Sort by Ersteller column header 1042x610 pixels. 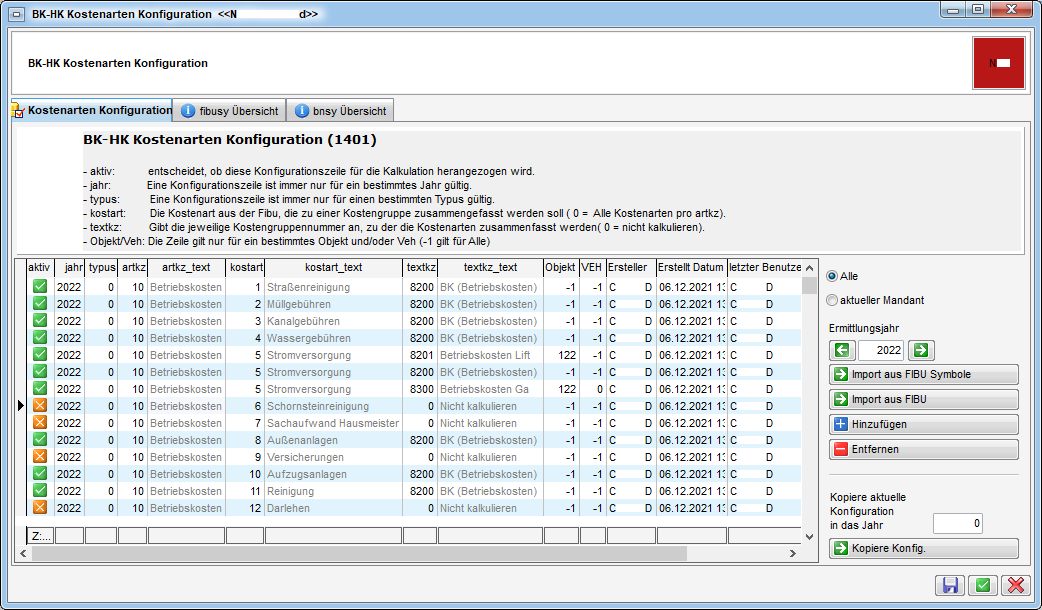click(631, 267)
